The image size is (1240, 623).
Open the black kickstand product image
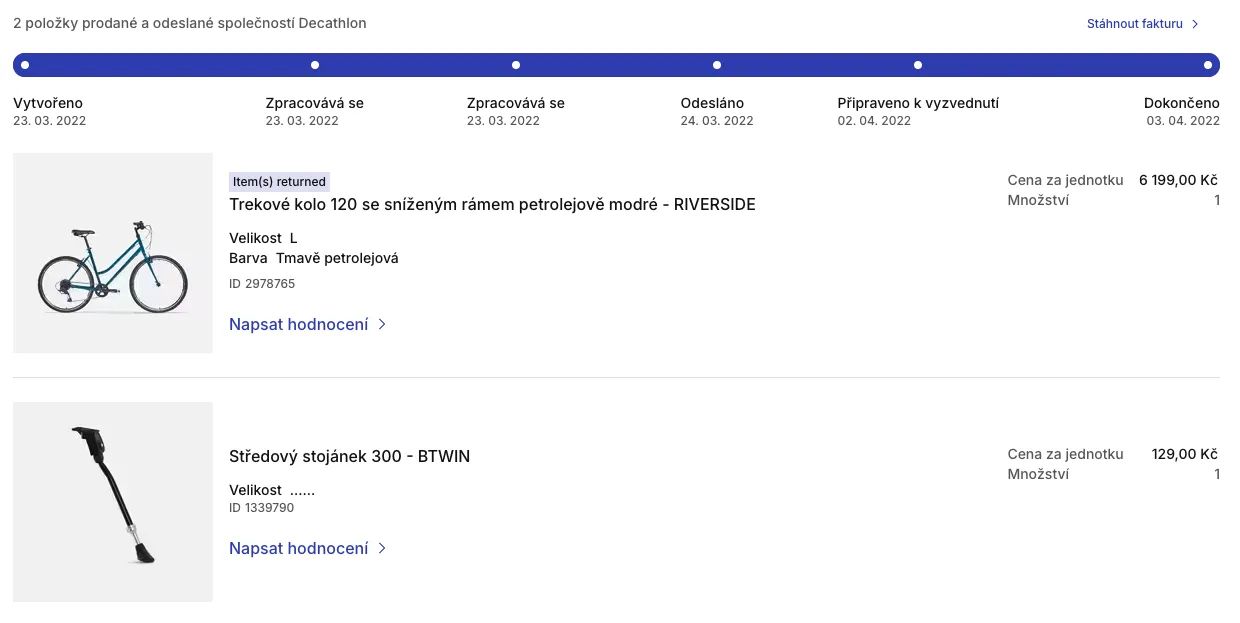coord(113,502)
